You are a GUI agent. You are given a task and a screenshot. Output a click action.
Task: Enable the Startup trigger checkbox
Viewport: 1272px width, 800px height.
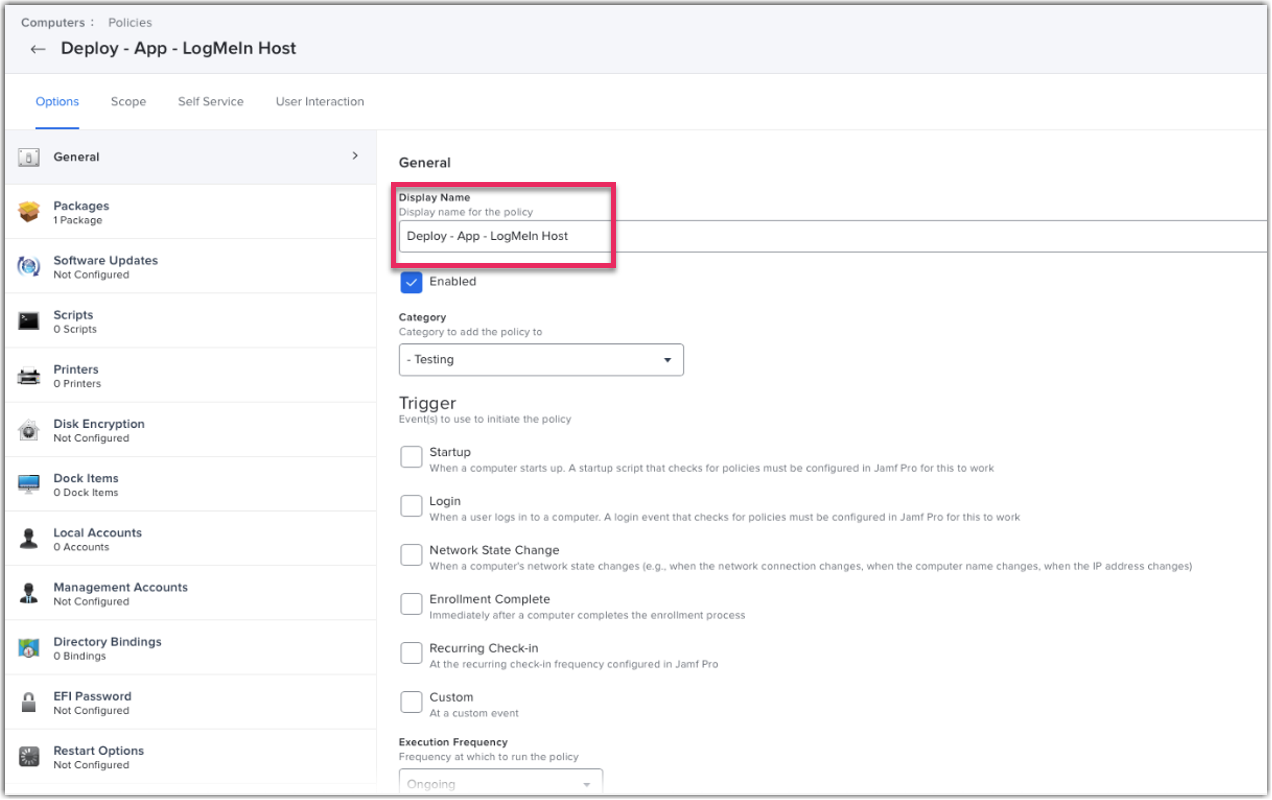pos(411,456)
